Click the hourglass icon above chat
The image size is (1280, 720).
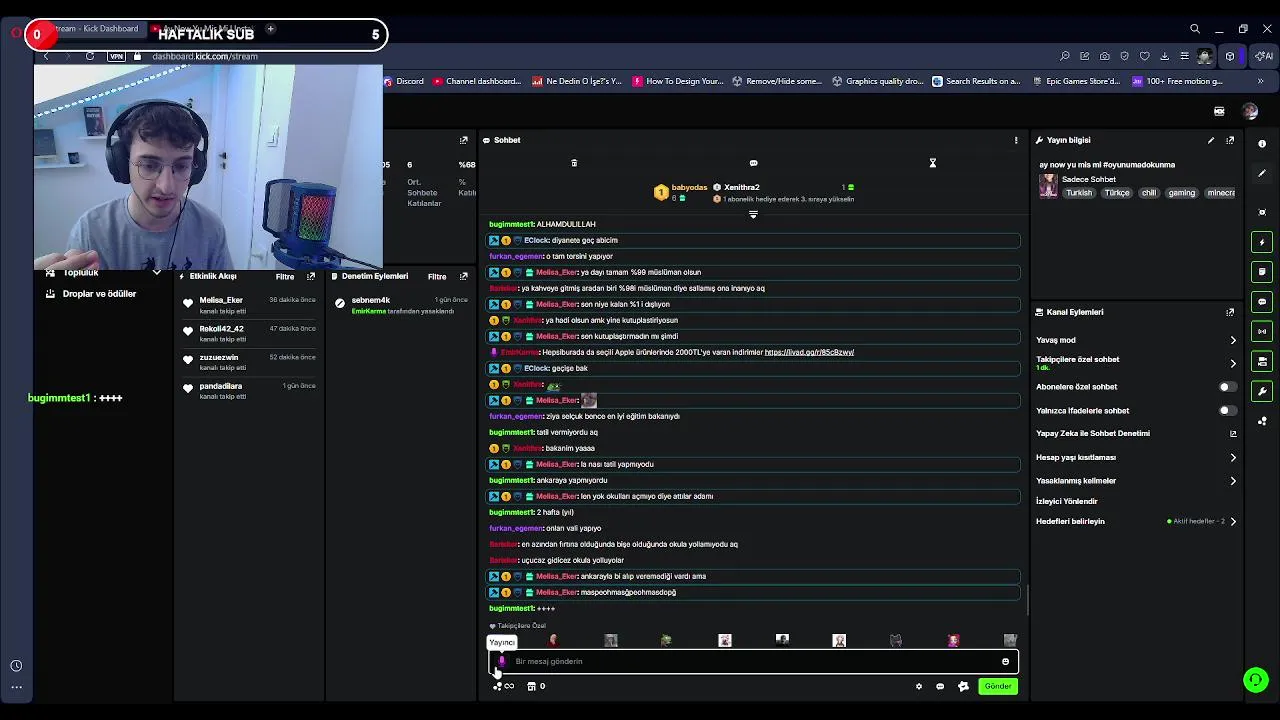pos(933,163)
